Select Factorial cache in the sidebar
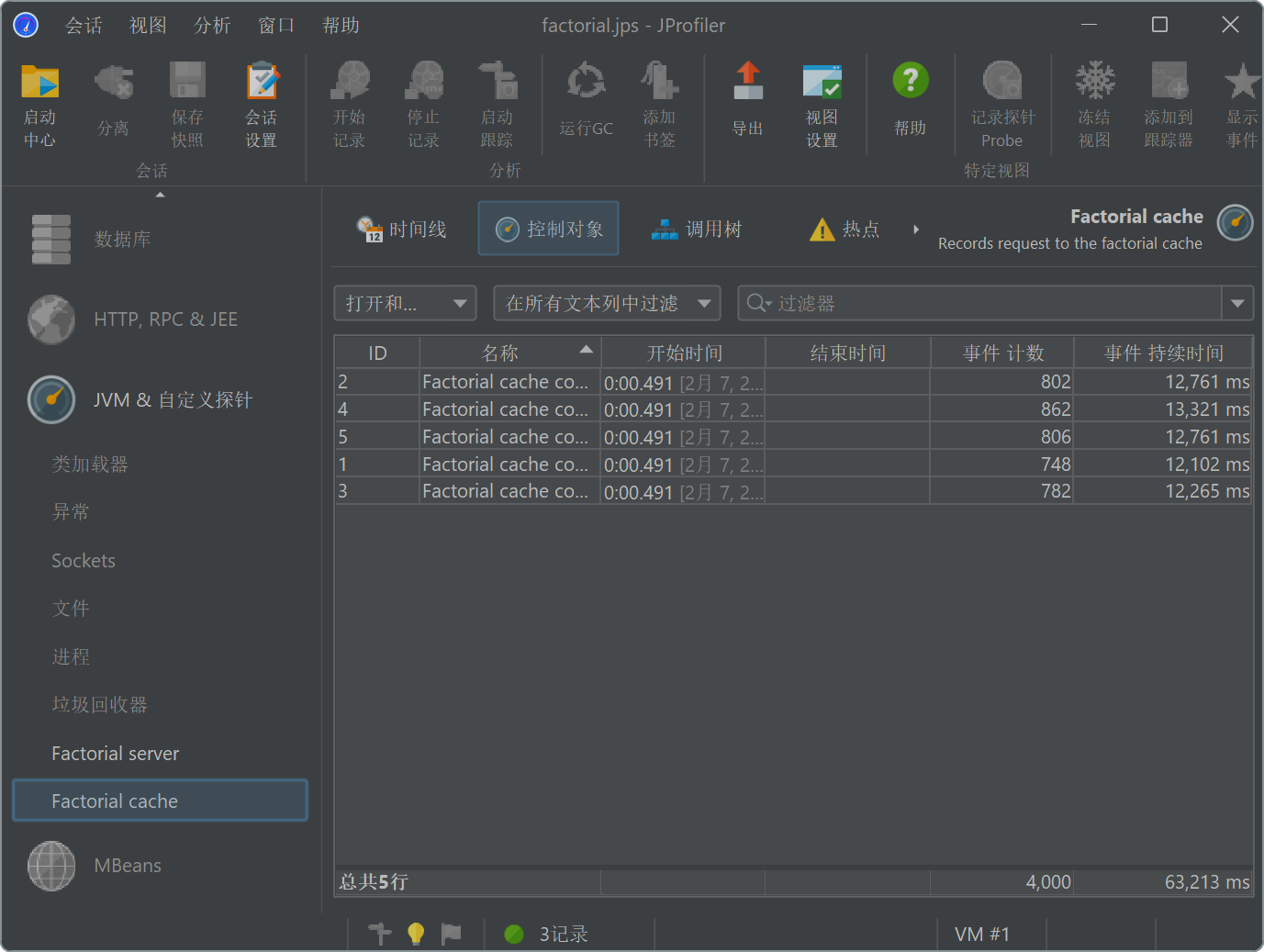 click(x=160, y=801)
